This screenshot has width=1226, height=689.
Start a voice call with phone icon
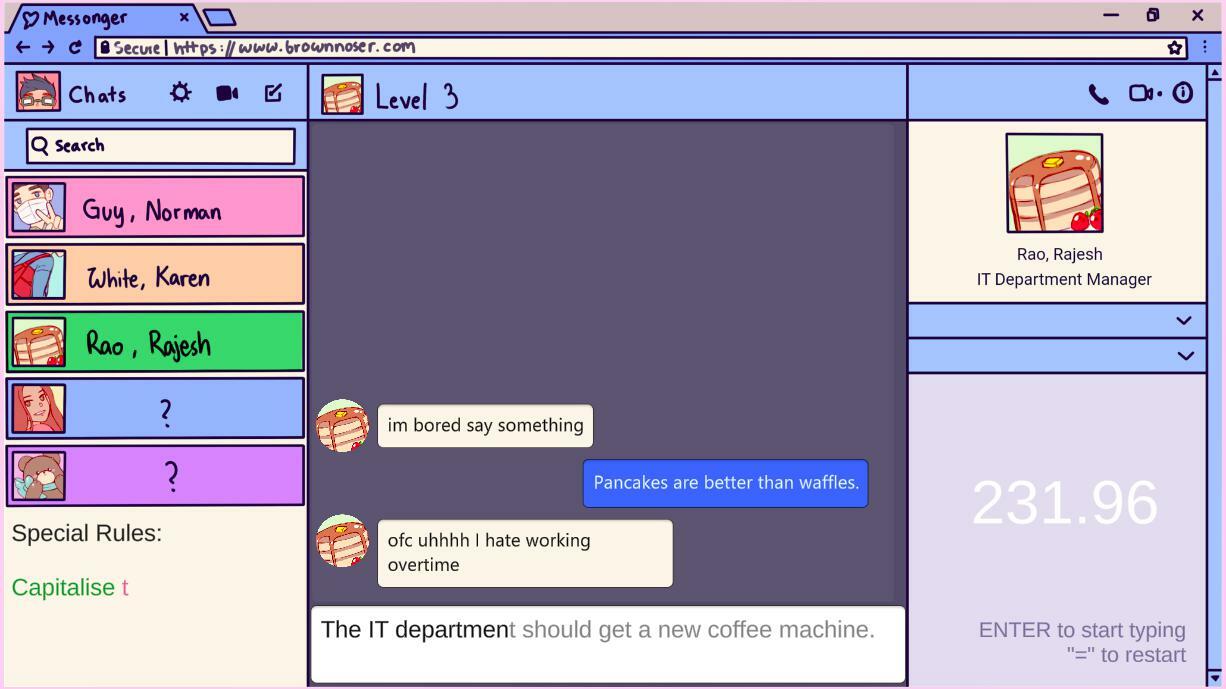(1098, 94)
